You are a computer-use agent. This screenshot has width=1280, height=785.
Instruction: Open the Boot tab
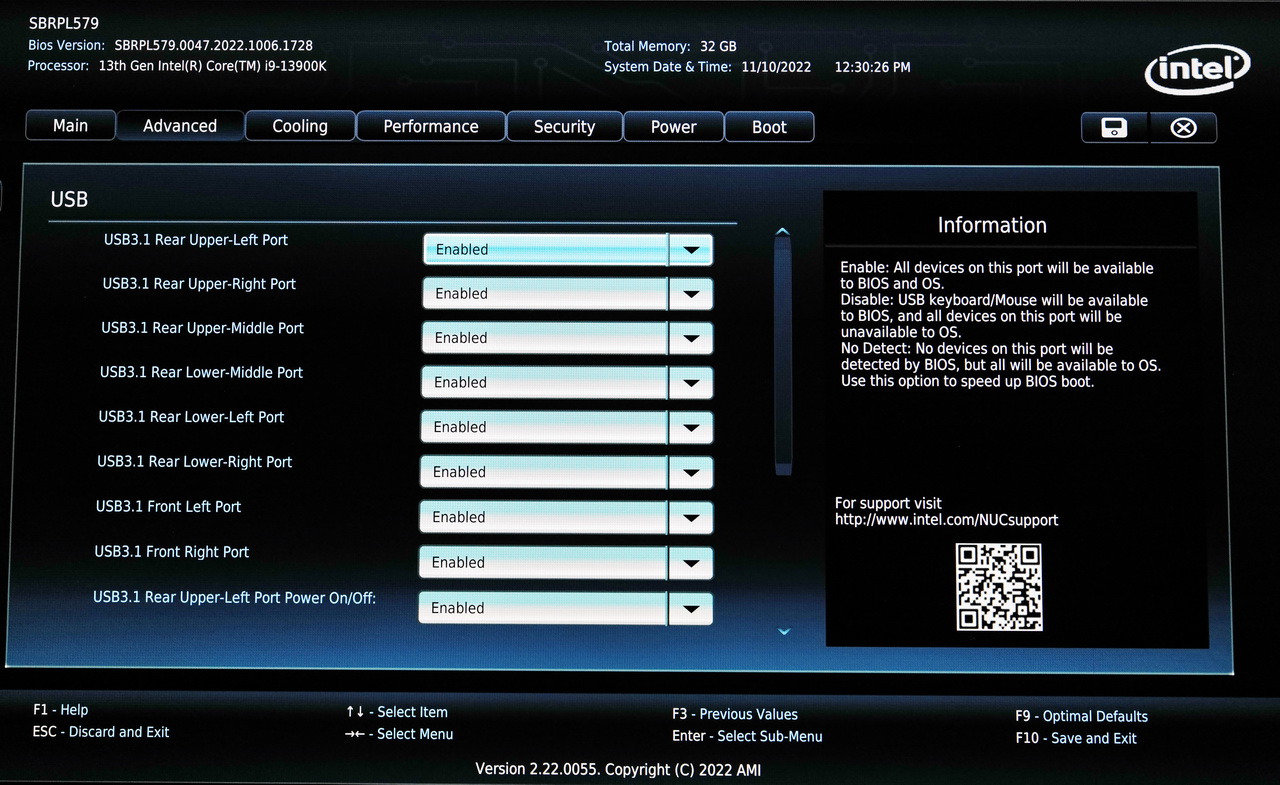click(x=769, y=127)
